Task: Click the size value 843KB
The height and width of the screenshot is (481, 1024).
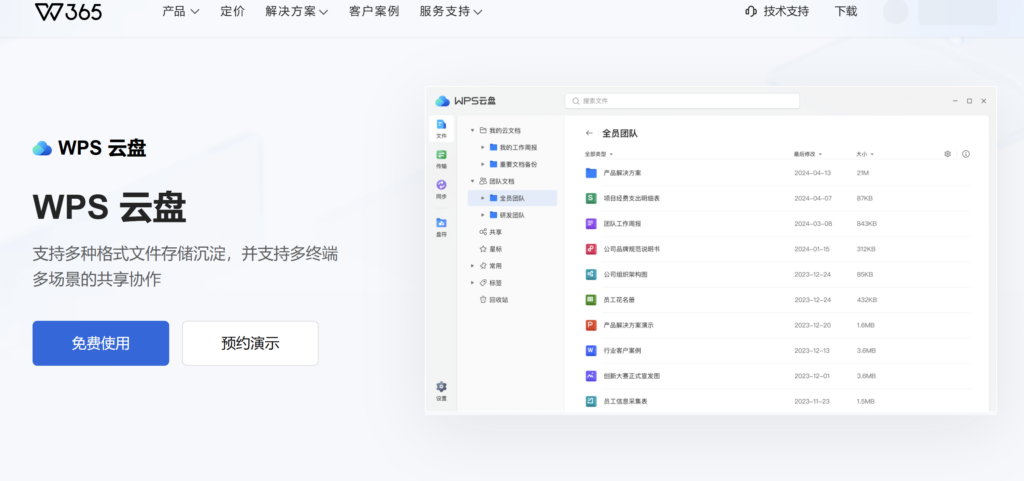Action: pyautogui.click(x=867, y=223)
